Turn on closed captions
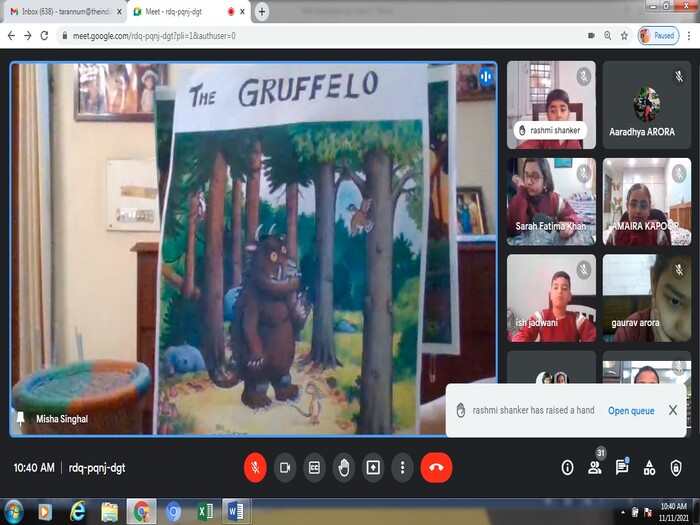The image size is (700, 525). tap(314, 467)
